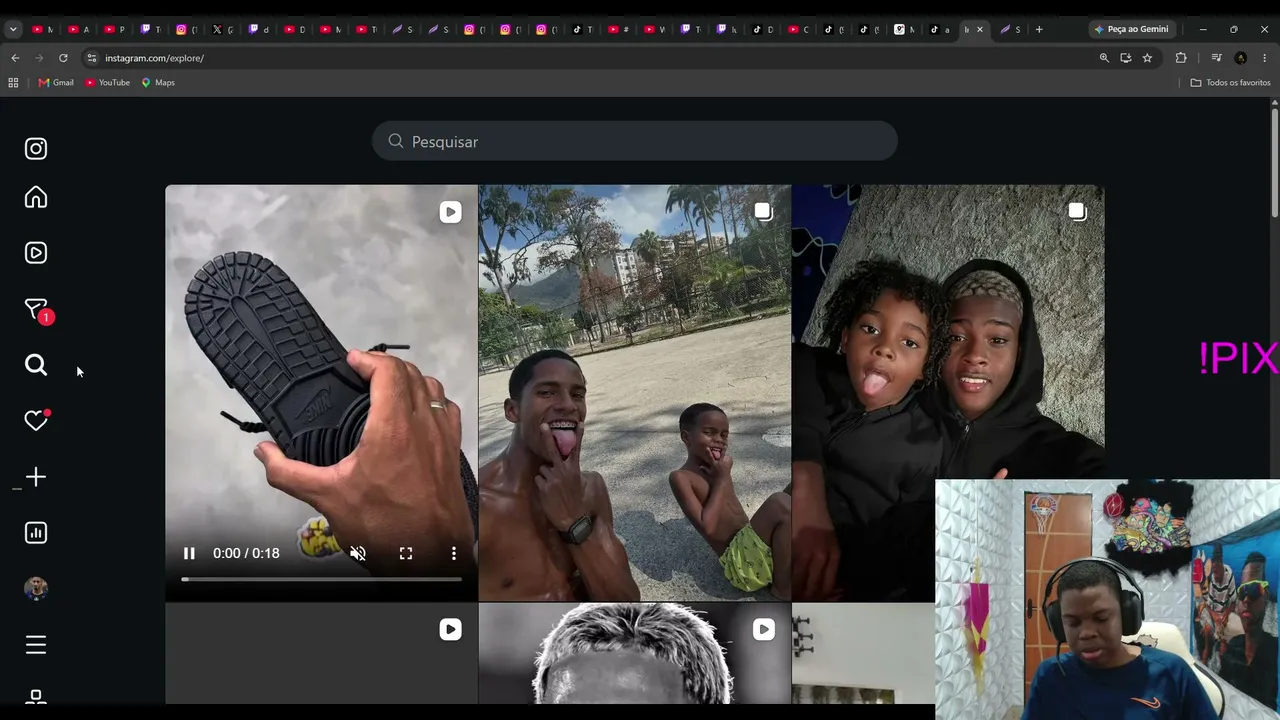Open the Chrome apps grid shortcut
Viewport: 1280px width, 720px height.
coord(13,83)
